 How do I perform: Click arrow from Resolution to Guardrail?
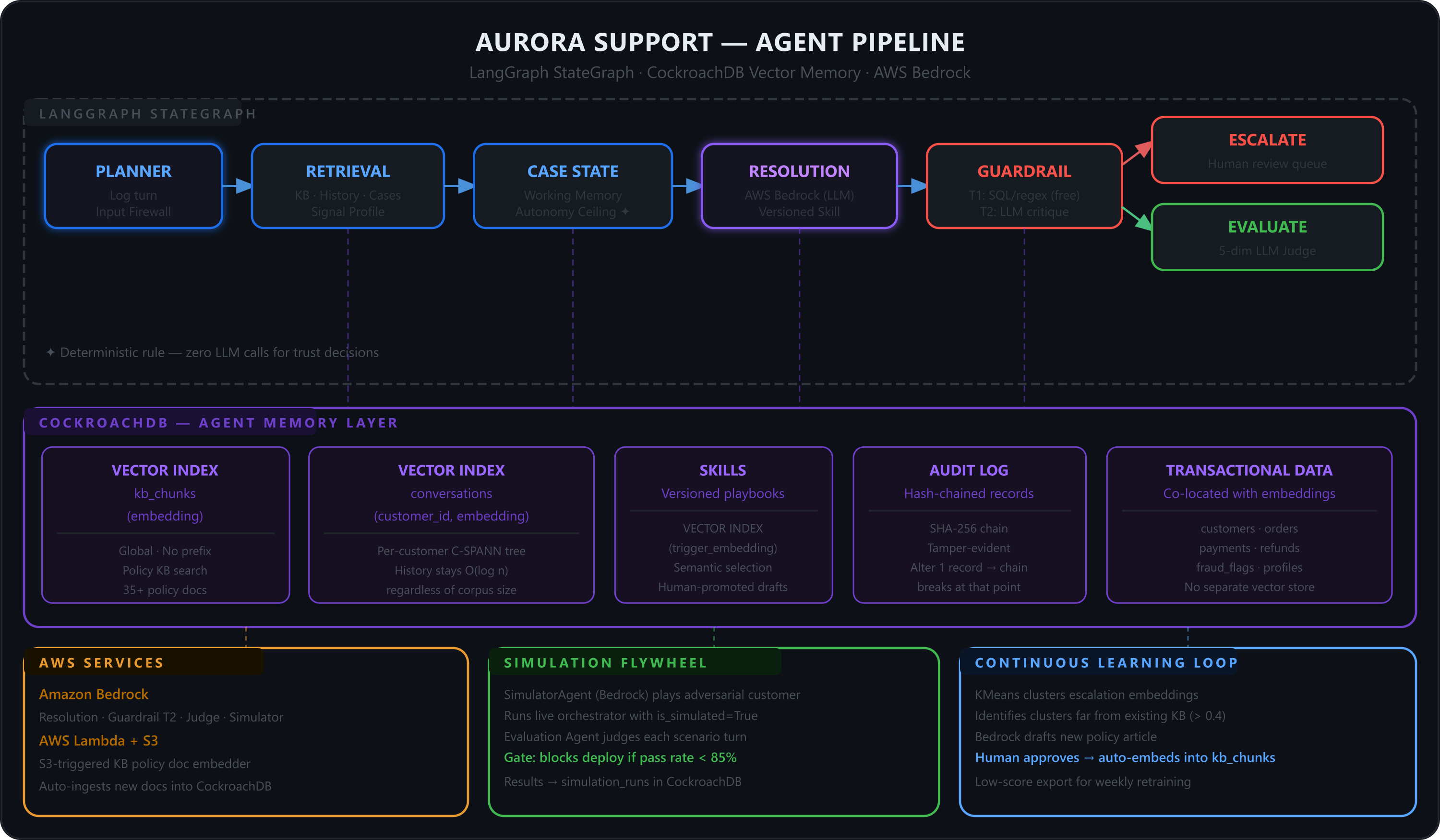912,186
